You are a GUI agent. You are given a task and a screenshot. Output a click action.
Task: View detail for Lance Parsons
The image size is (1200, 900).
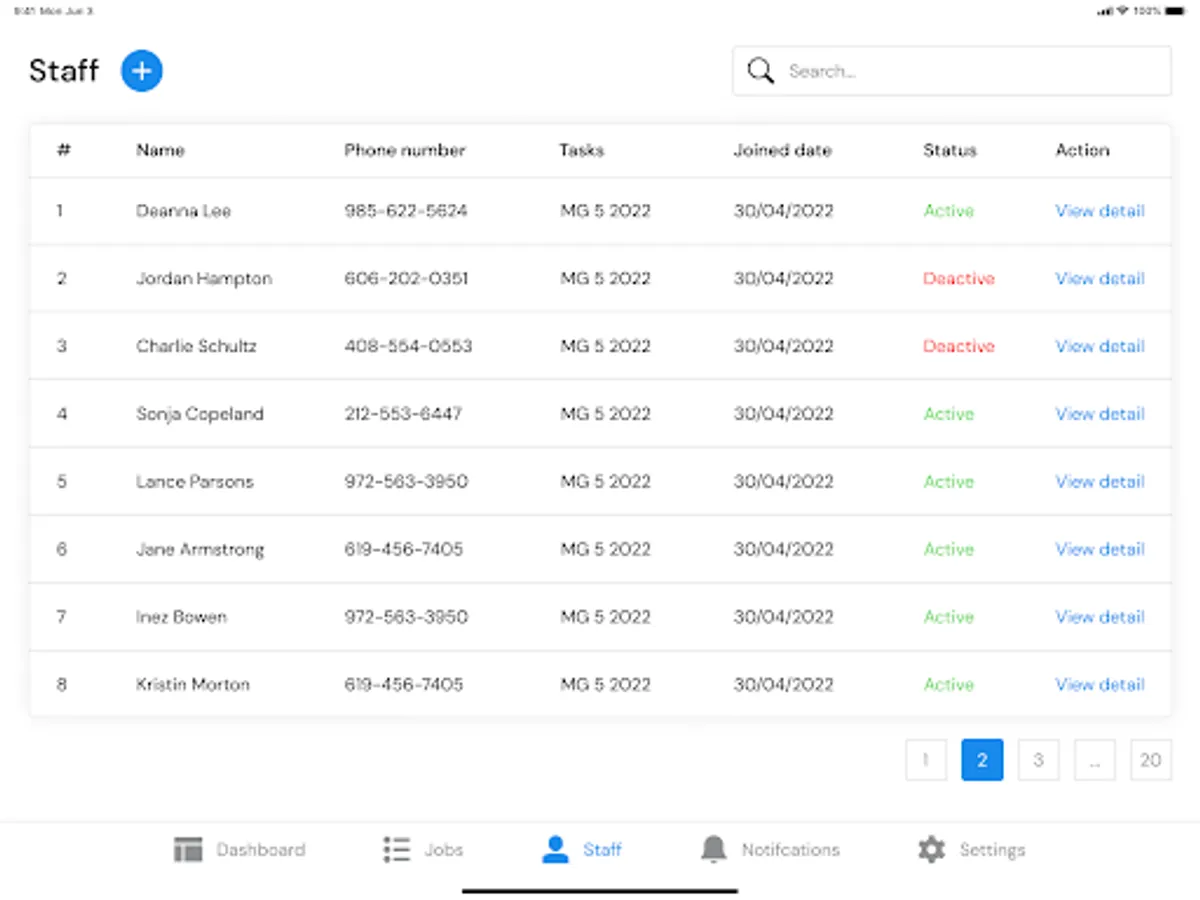coord(1100,482)
